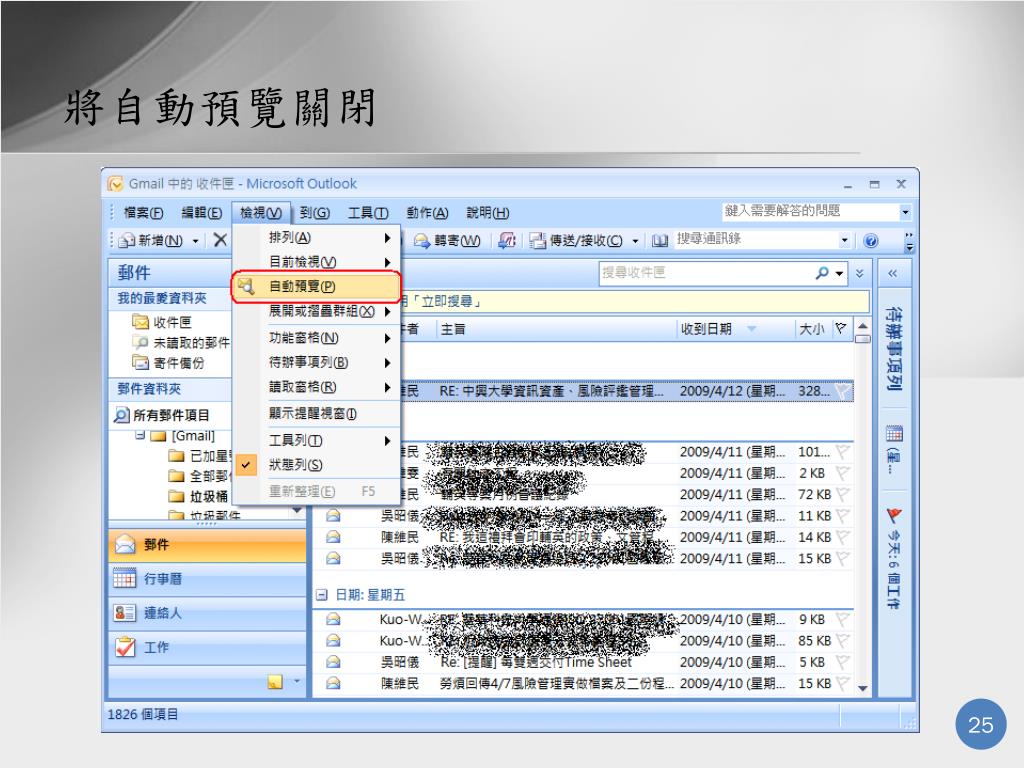
Task: Click the 轉寄(W) forward button
Action: point(448,241)
